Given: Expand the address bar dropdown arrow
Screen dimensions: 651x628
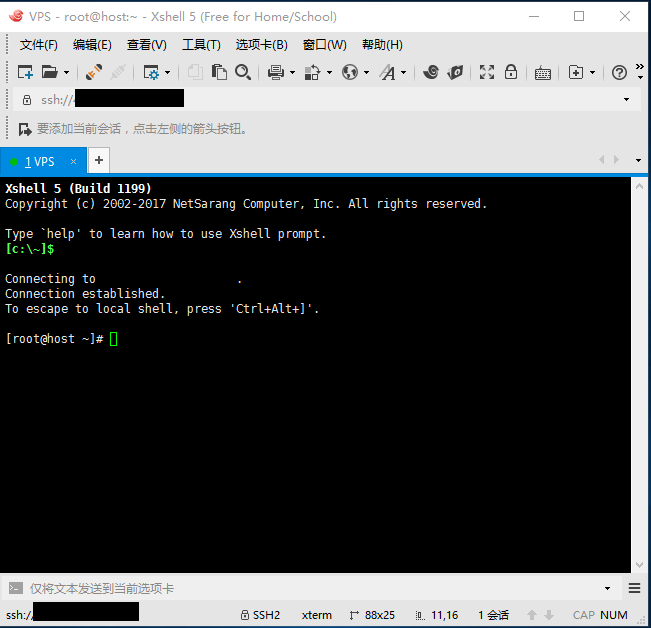Looking at the screenshot, I should point(627,99).
